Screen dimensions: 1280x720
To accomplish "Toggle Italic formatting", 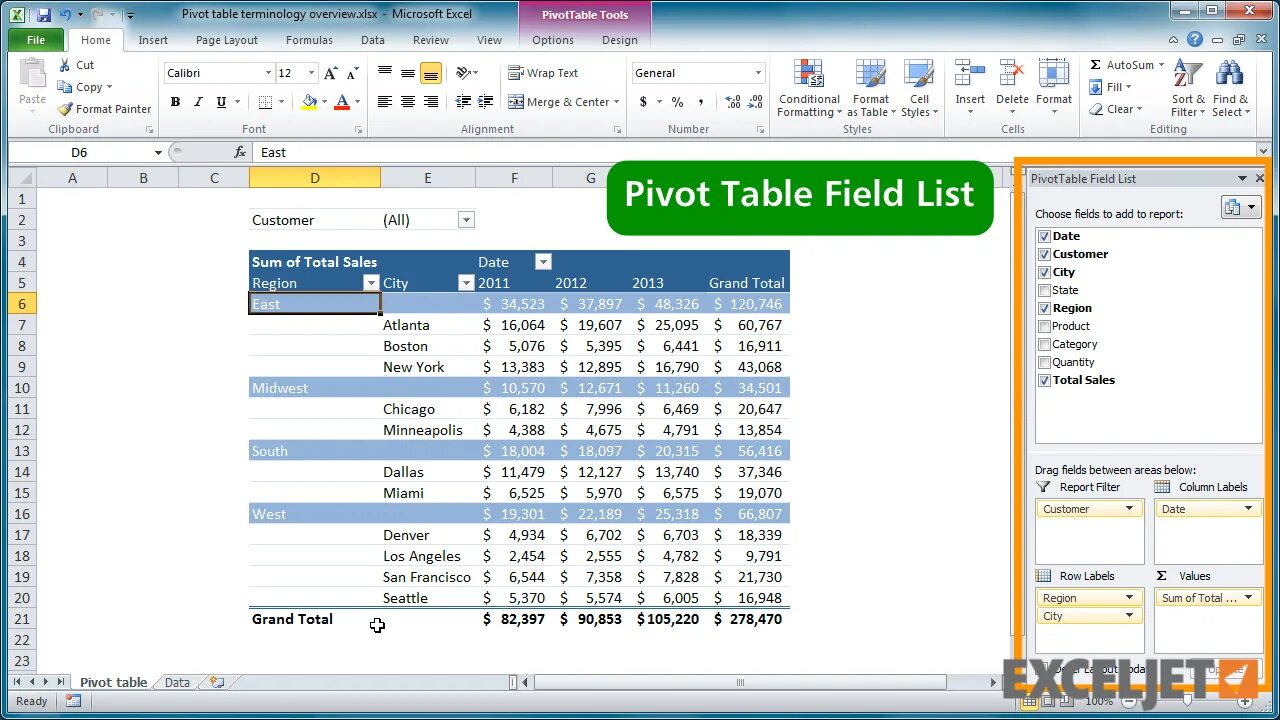I will pyautogui.click(x=198, y=102).
